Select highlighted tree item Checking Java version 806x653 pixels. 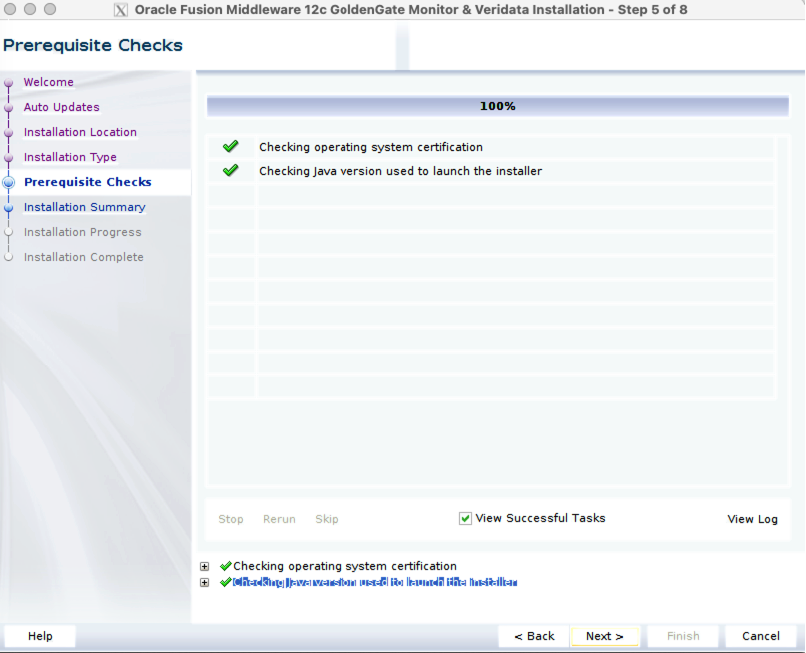375,582
